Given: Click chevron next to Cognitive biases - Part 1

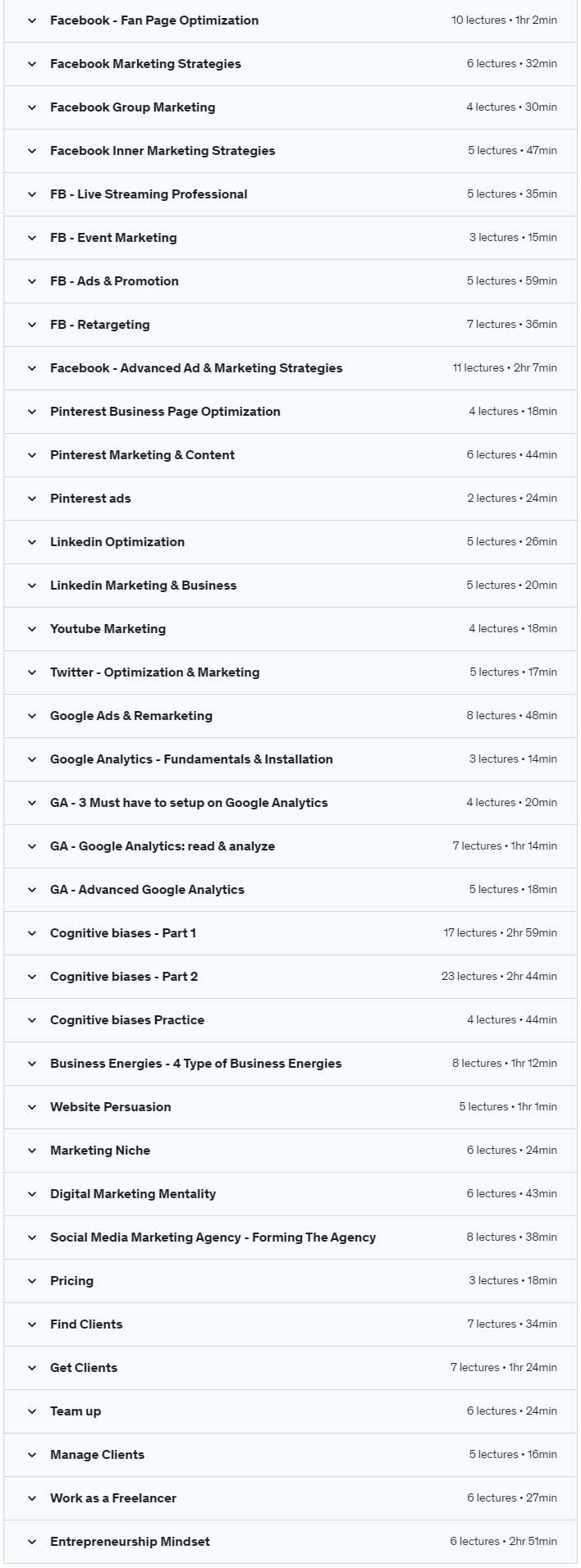Looking at the screenshot, I should [x=32, y=933].
